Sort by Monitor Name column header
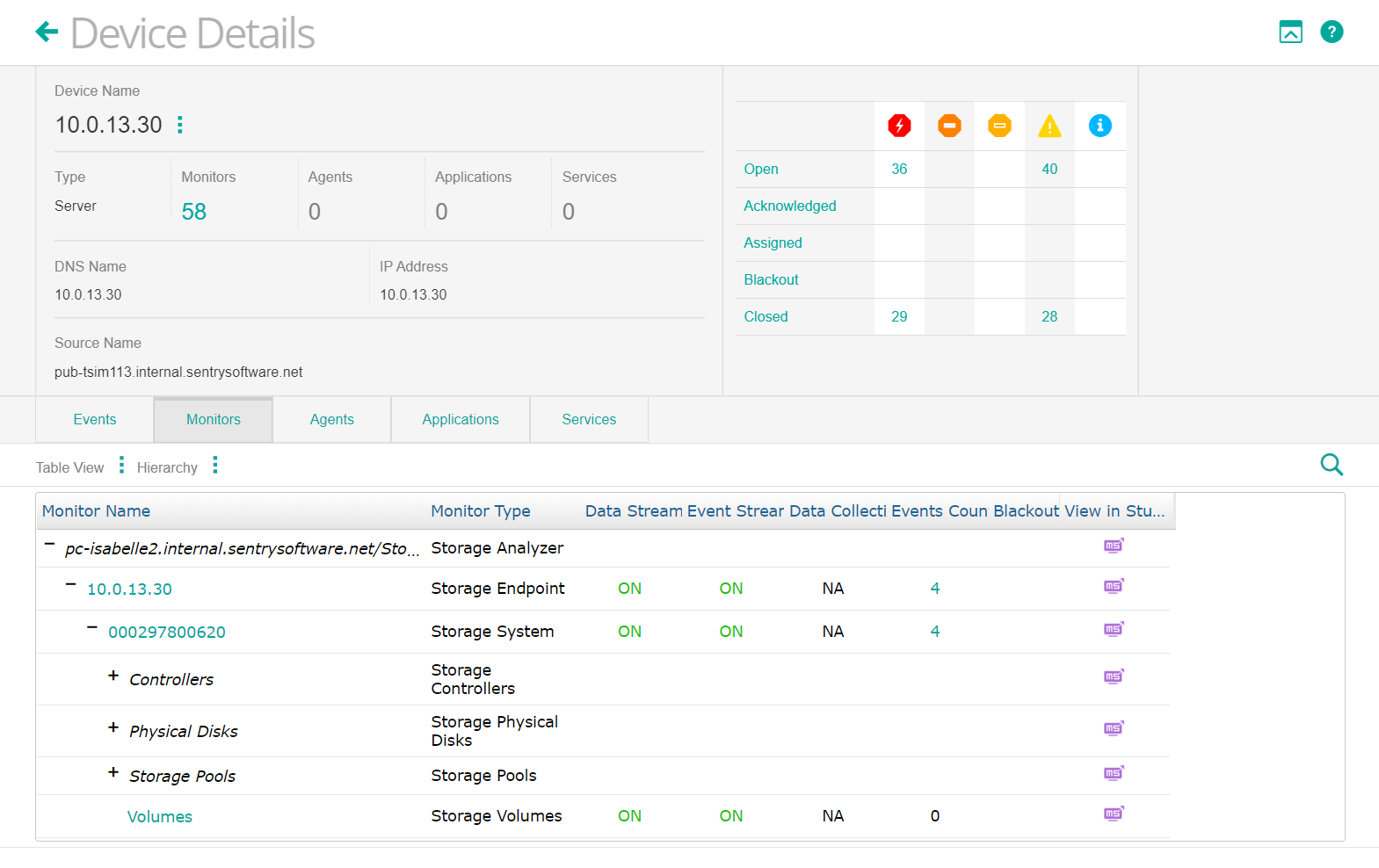Screen dimensions: 1379x868 [x=97, y=511]
